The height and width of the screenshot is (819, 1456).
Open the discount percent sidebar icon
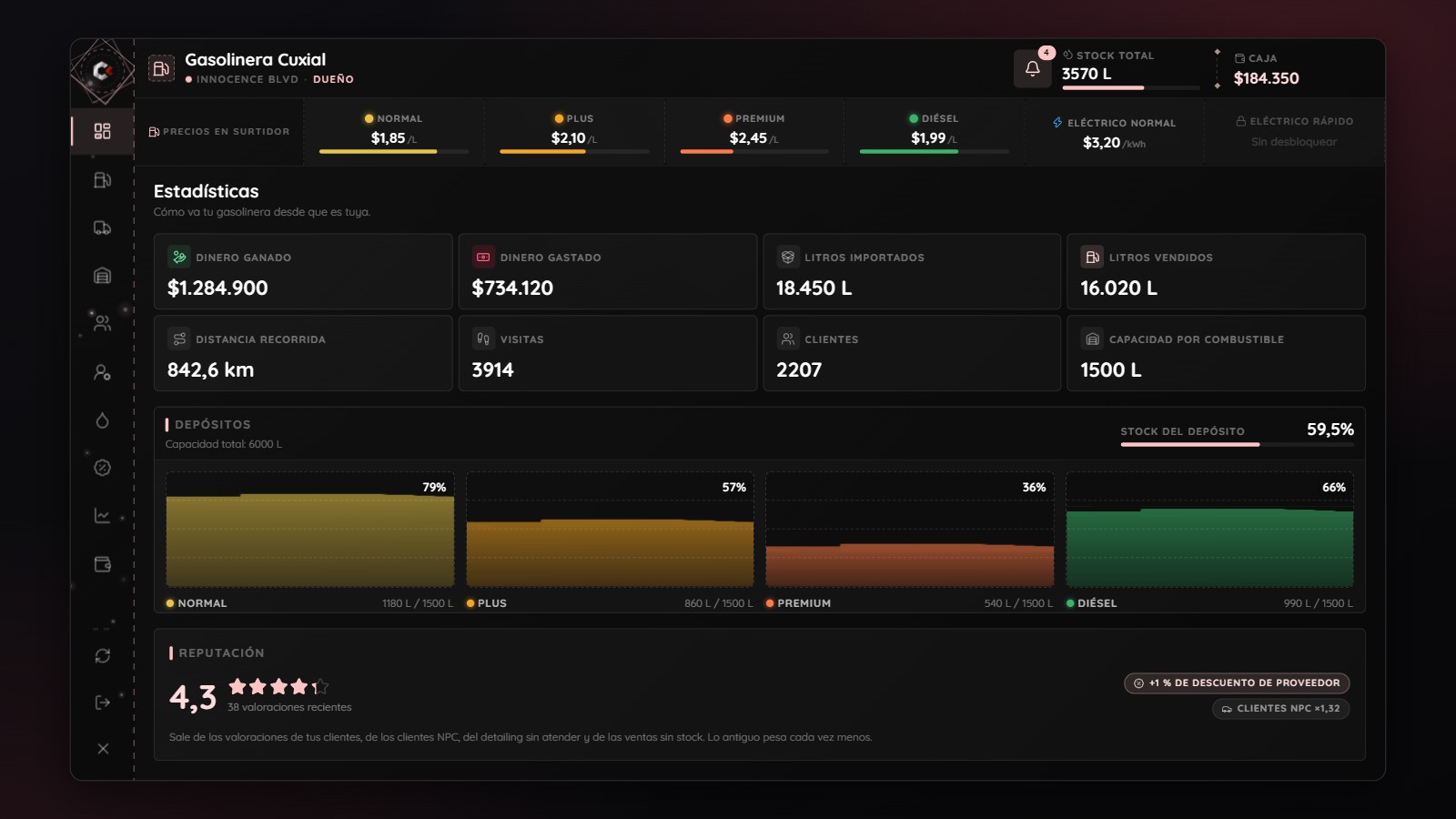pos(102,468)
